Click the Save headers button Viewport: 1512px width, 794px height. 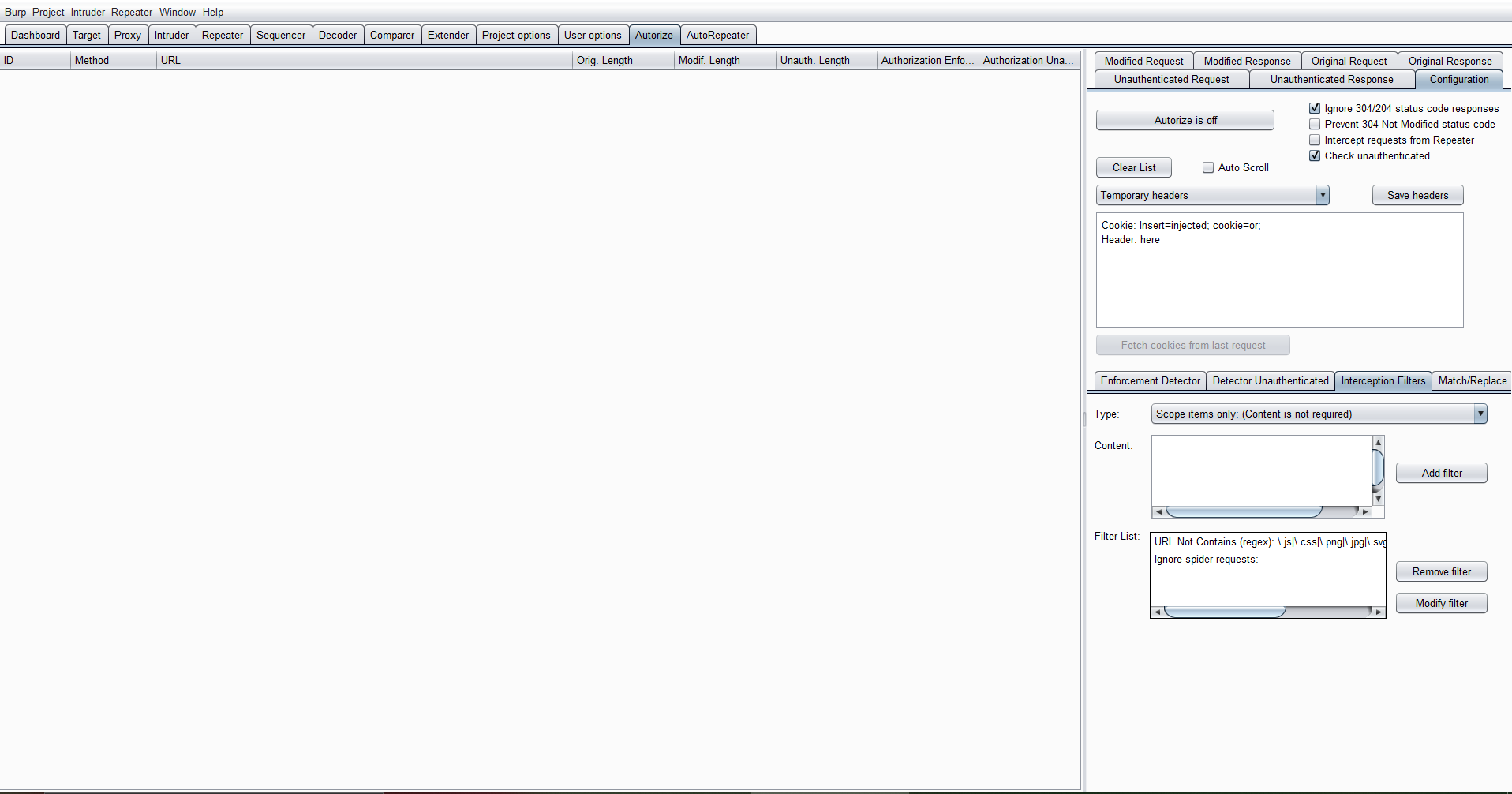[1418, 195]
